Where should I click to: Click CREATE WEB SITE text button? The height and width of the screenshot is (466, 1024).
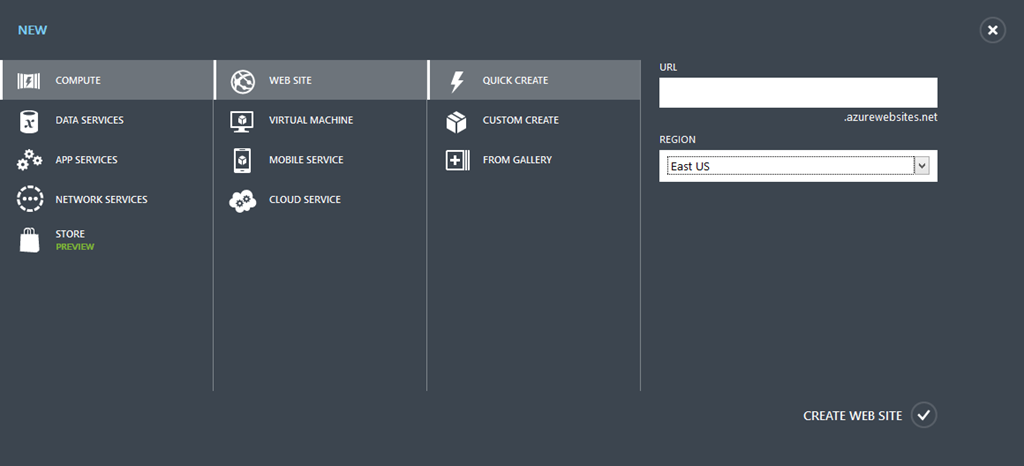pos(852,416)
